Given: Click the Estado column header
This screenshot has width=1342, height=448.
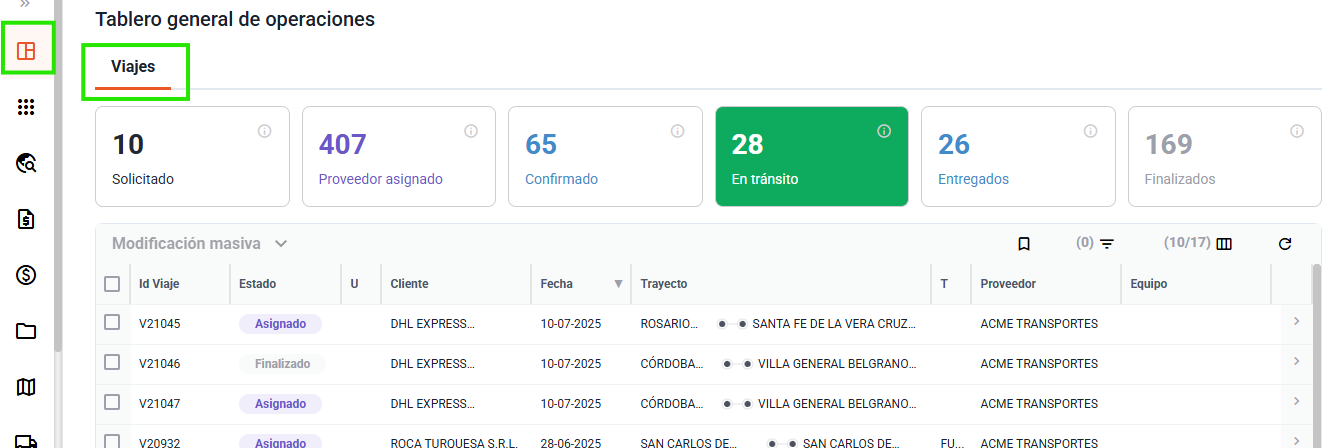Looking at the screenshot, I should click(x=258, y=284).
